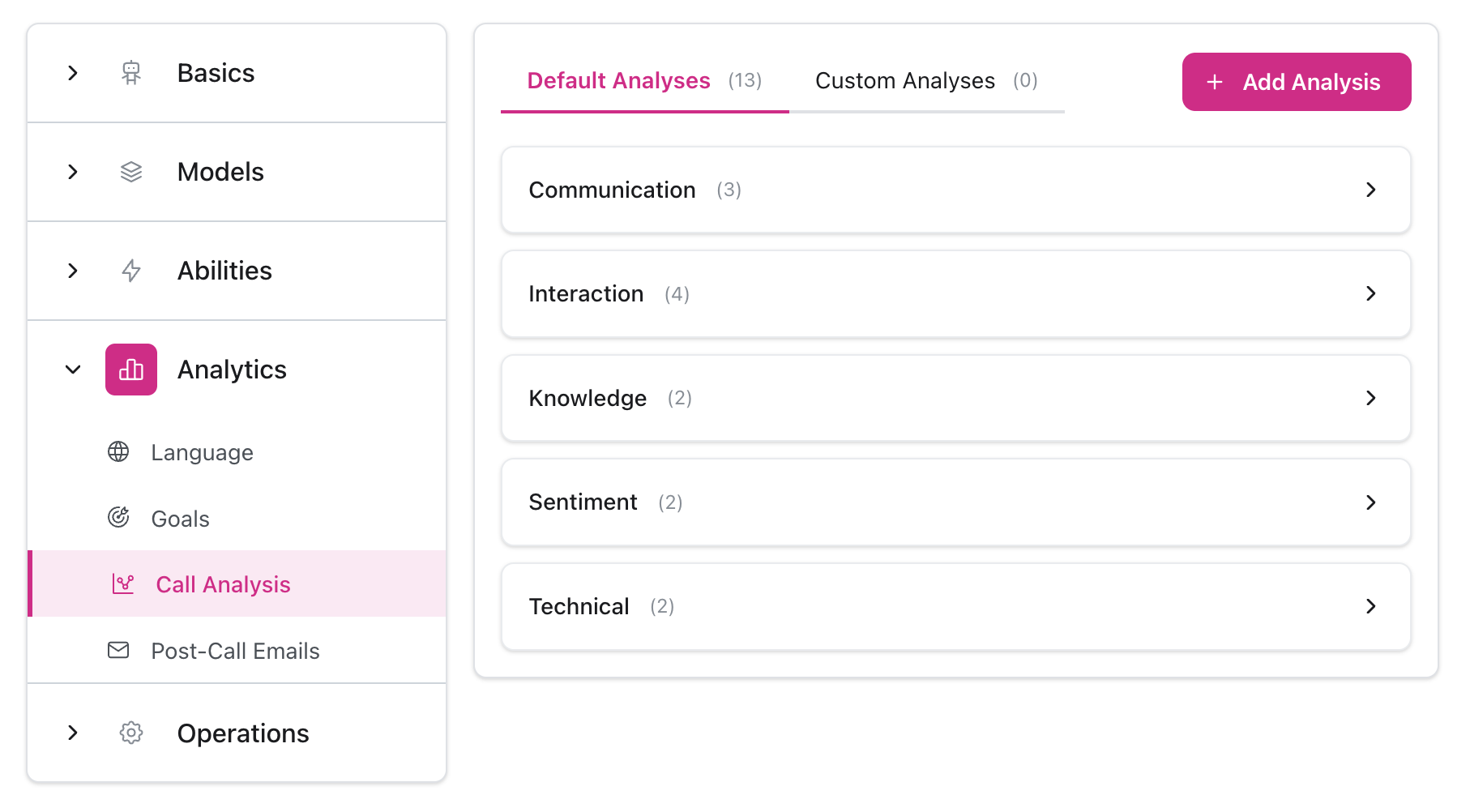
Task: Click the pink Analytics bar chart icon
Action: coord(130,370)
